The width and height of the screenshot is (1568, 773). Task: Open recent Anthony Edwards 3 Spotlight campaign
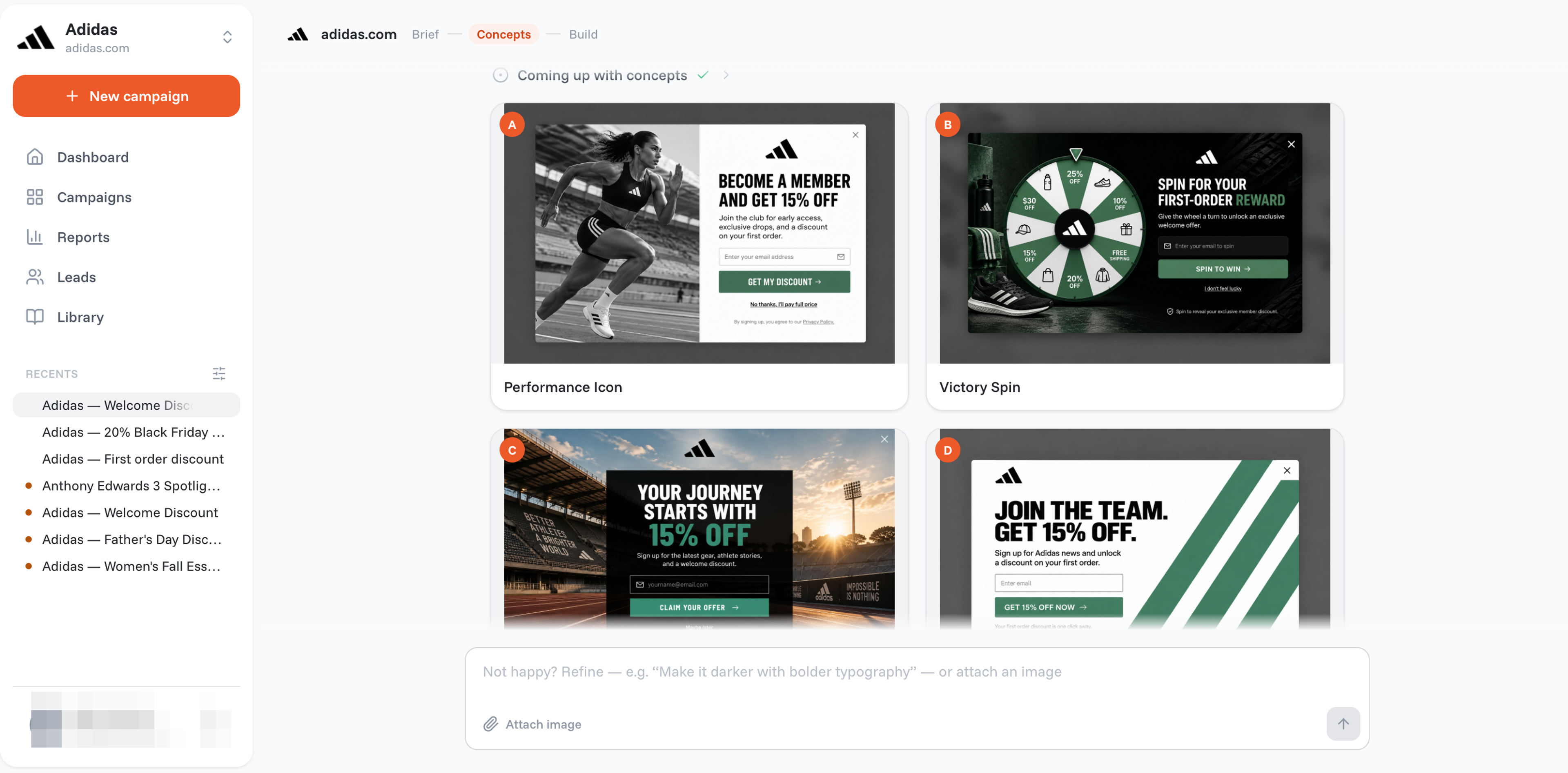point(131,485)
